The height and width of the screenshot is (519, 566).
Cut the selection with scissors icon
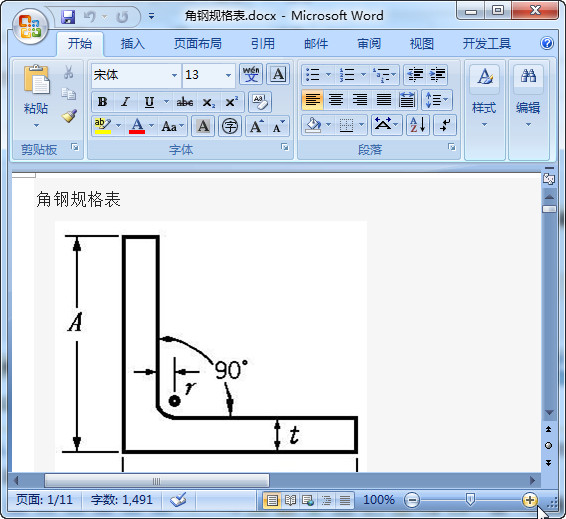[69, 72]
